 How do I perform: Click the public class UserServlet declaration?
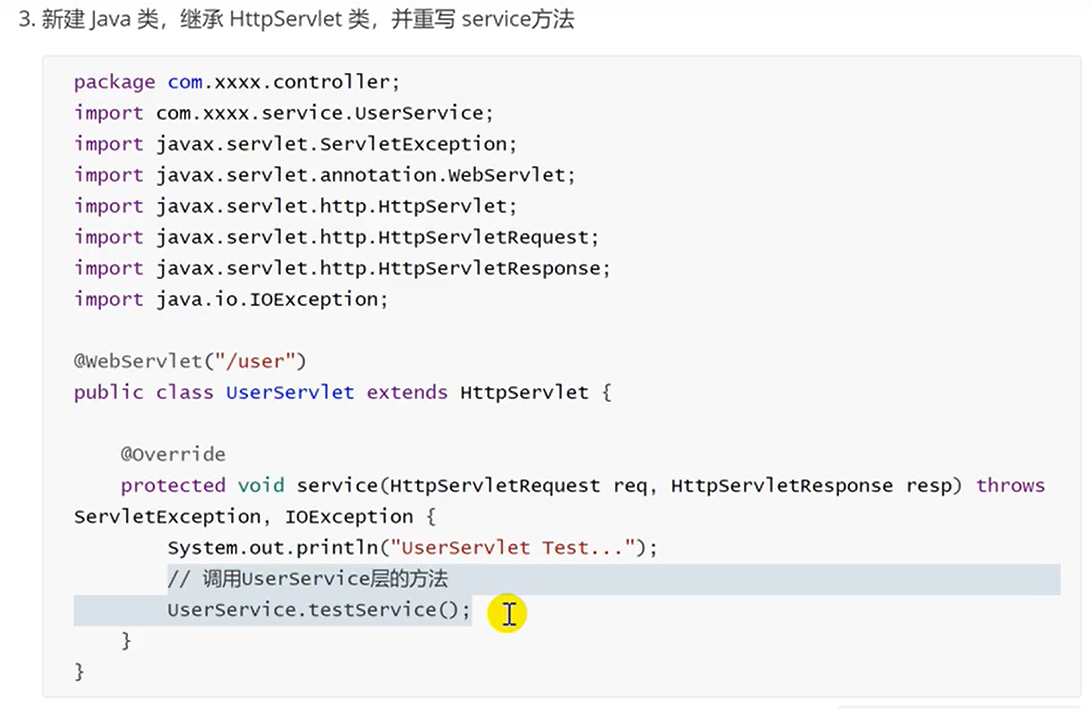342,392
